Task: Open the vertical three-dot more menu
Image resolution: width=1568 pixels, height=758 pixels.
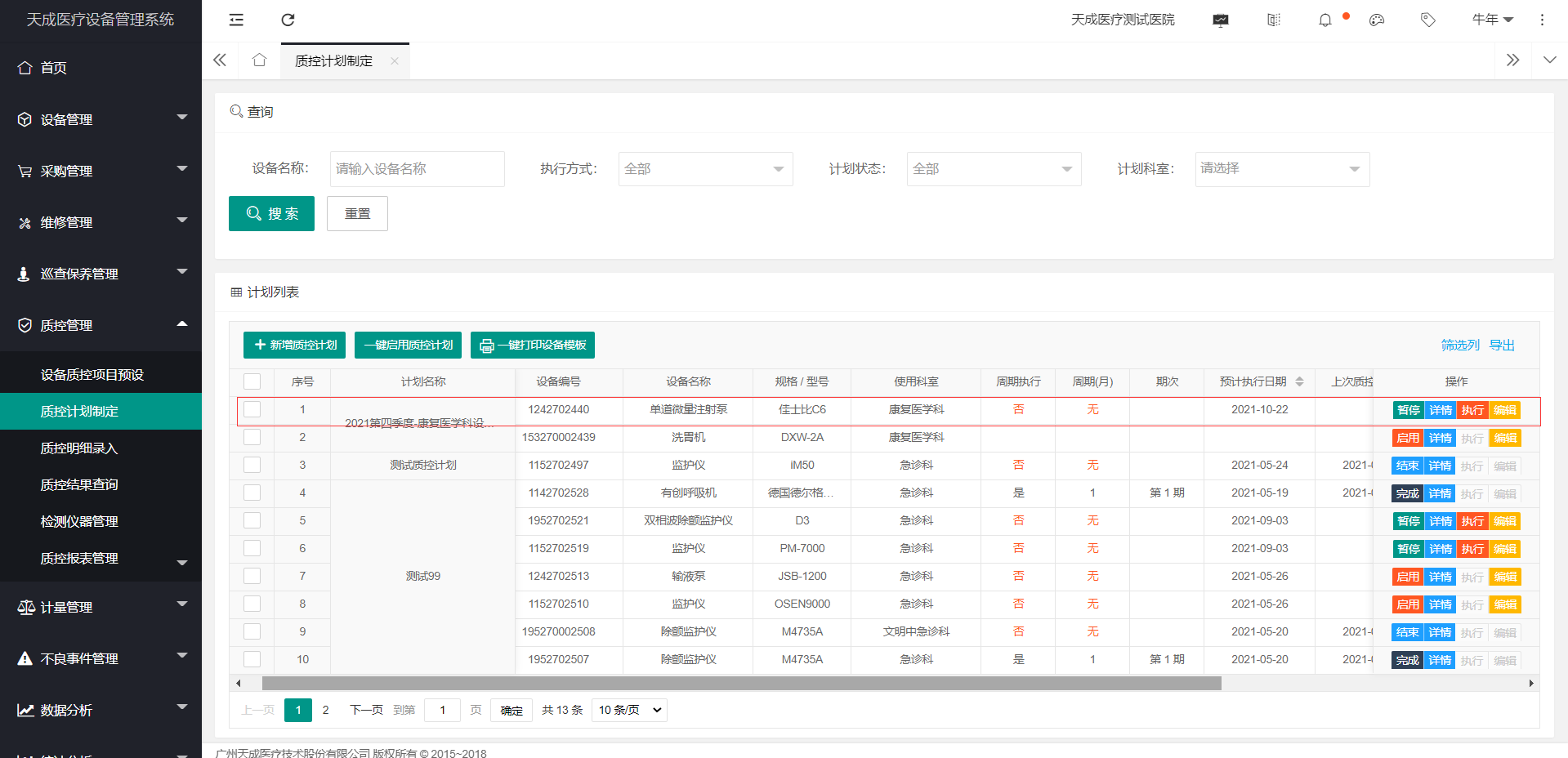Action: (x=1542, y=20)
